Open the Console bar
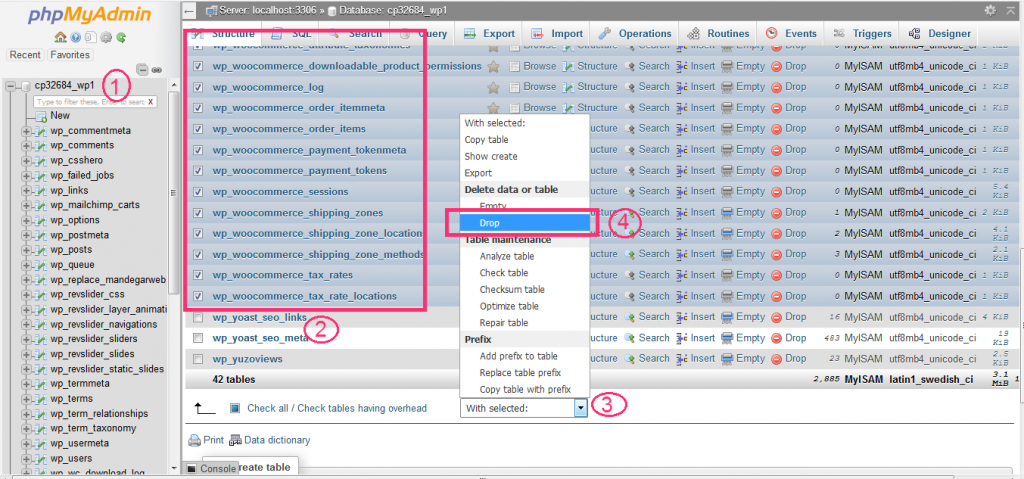This screenshot has height=479, width=1024. [x=211, y=469]
